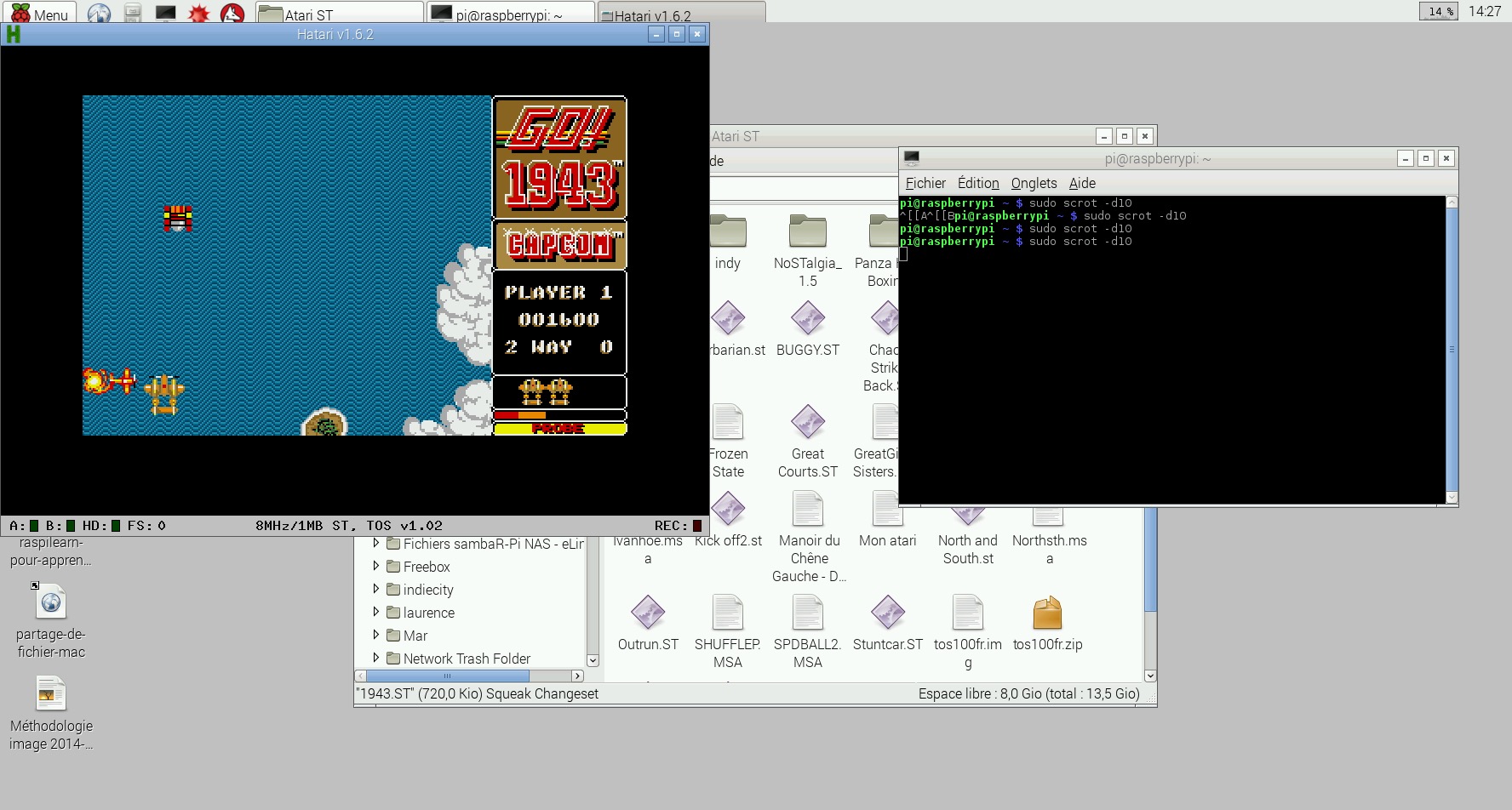Expand the Freebox tree node

(x=376, y=566)
